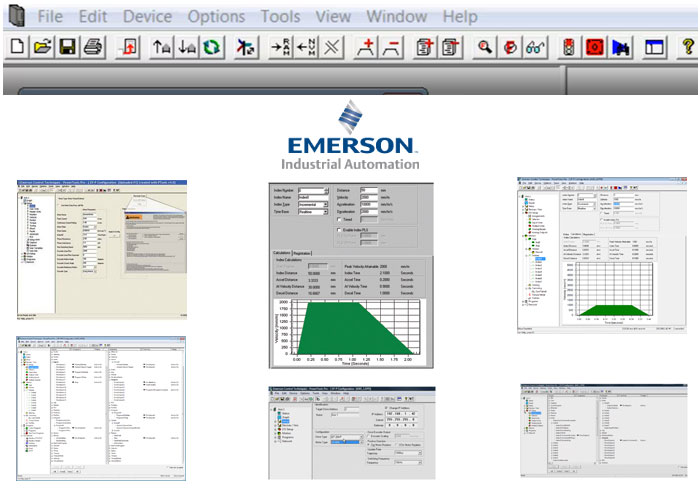Click the arrow-from-NVM toolbar icon
700x500 pixels.
tap(306, 47)
